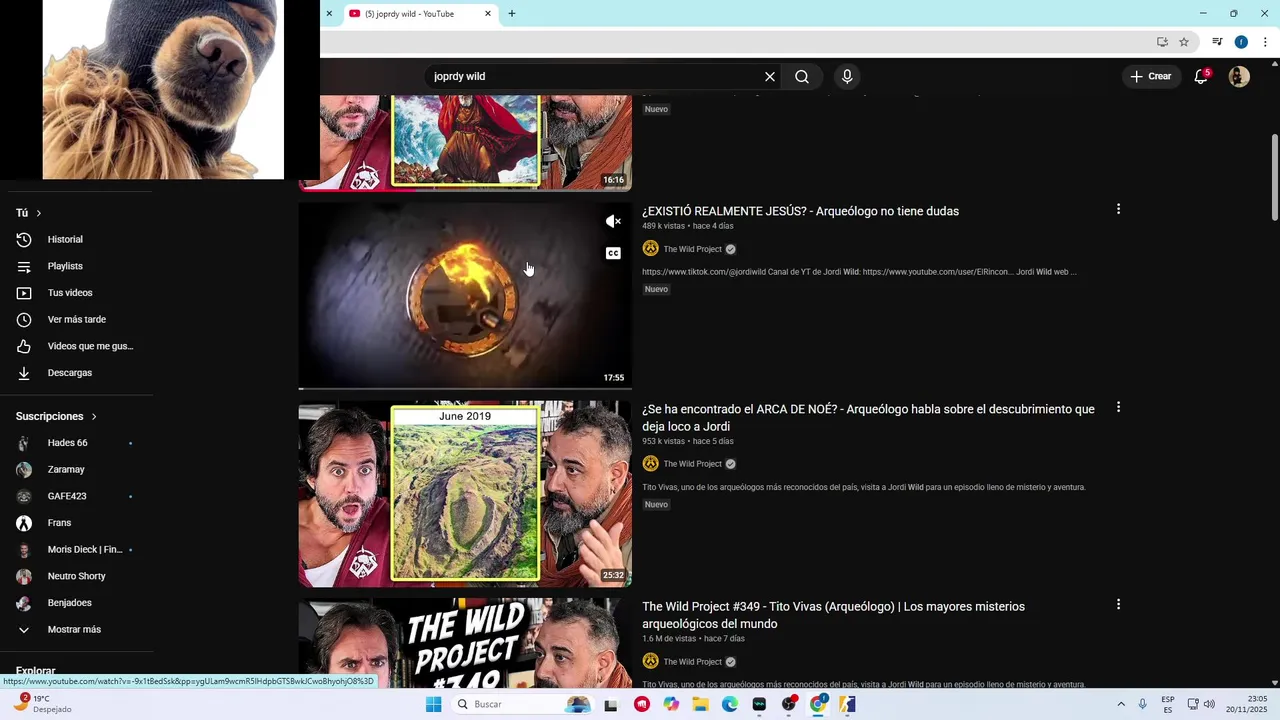This screenshot has width=1280, height=720.
Task: Click the preview video progress bar
Action: 465,388
